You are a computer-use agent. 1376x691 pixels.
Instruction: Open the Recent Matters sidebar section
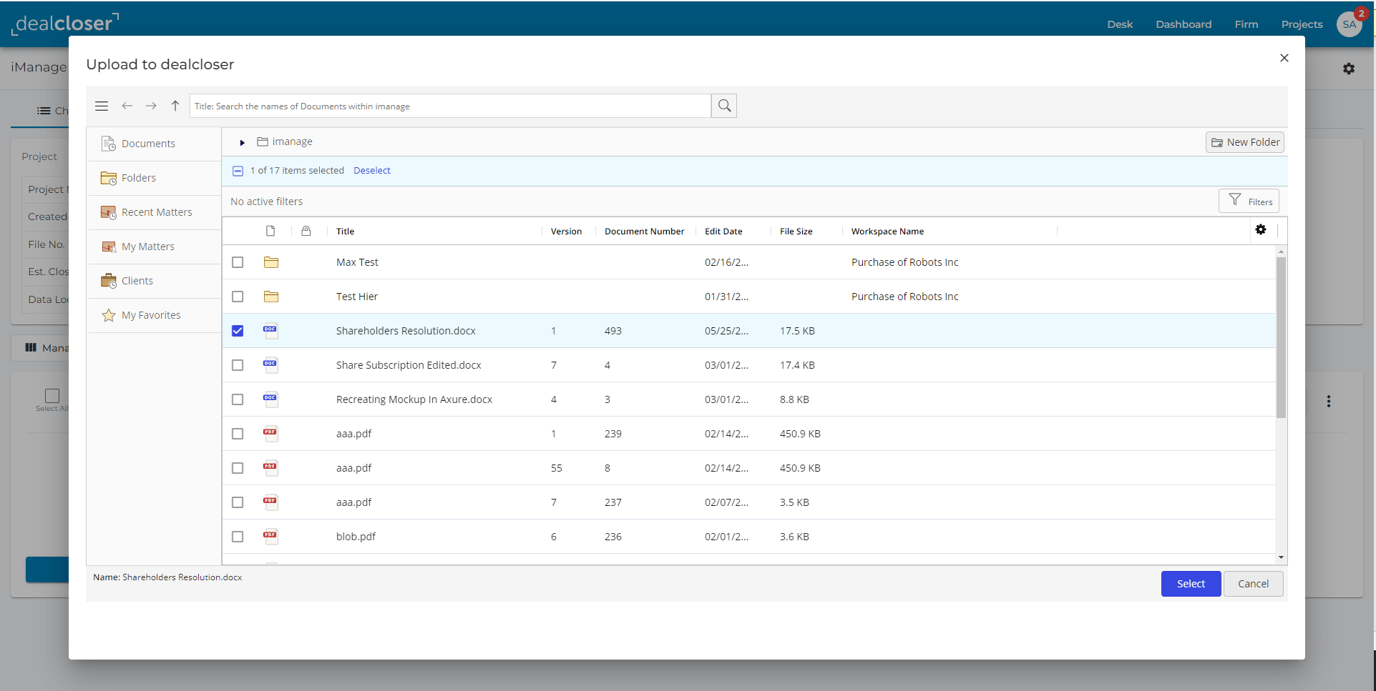coord(158,212)
